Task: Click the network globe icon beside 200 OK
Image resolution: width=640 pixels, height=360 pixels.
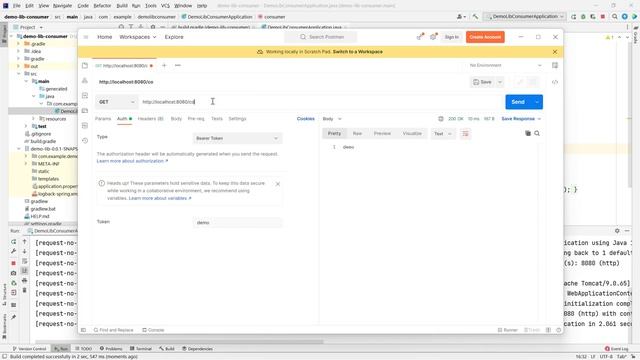Action: point(441,119)
